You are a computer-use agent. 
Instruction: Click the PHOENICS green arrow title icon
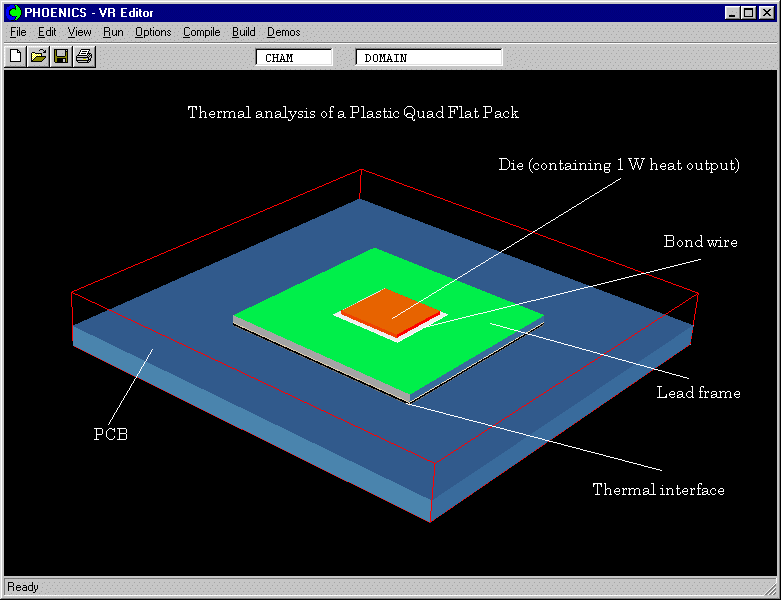(x=14, y=13)
